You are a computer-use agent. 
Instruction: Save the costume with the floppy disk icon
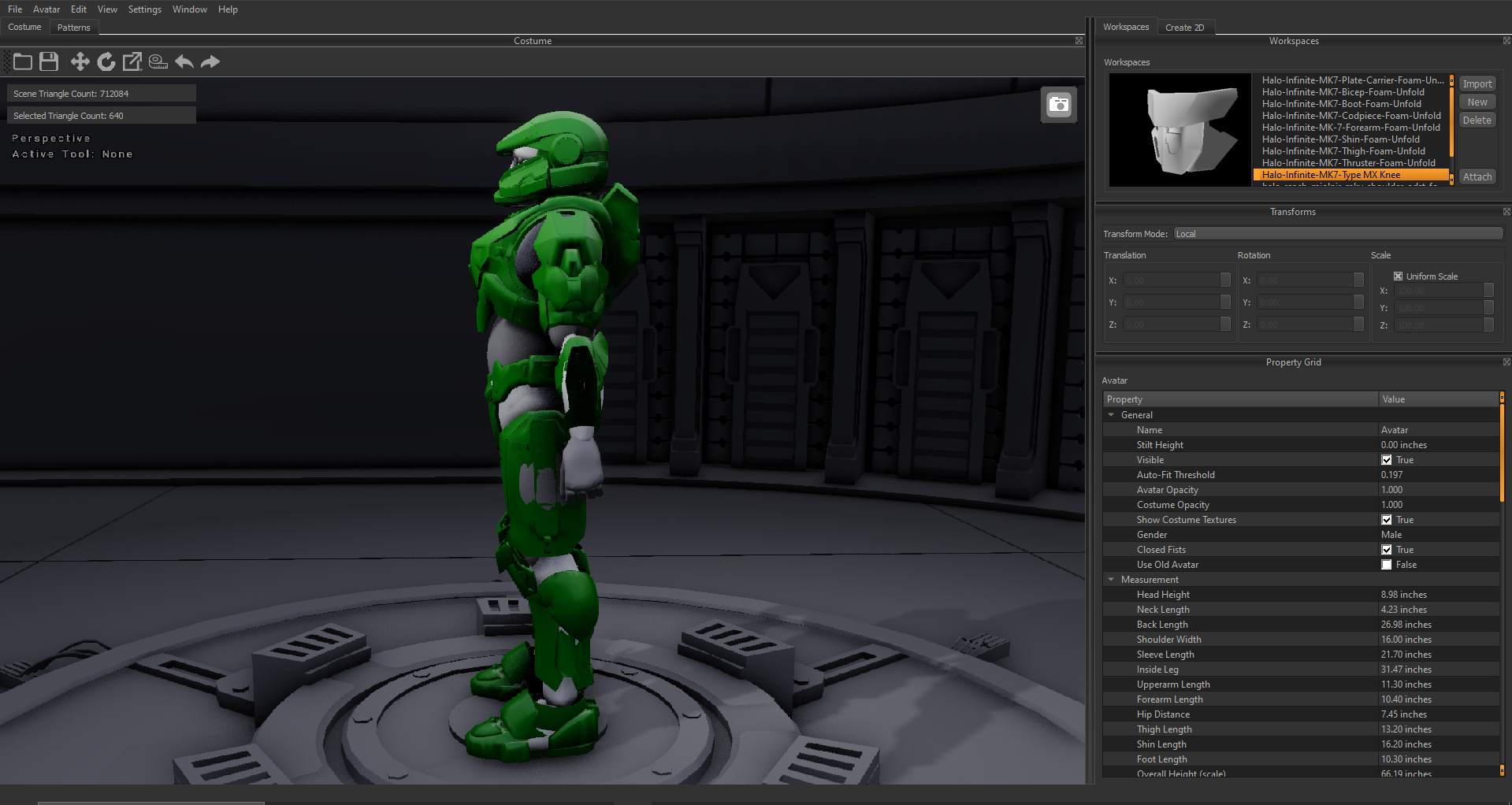tap(49, 61)
